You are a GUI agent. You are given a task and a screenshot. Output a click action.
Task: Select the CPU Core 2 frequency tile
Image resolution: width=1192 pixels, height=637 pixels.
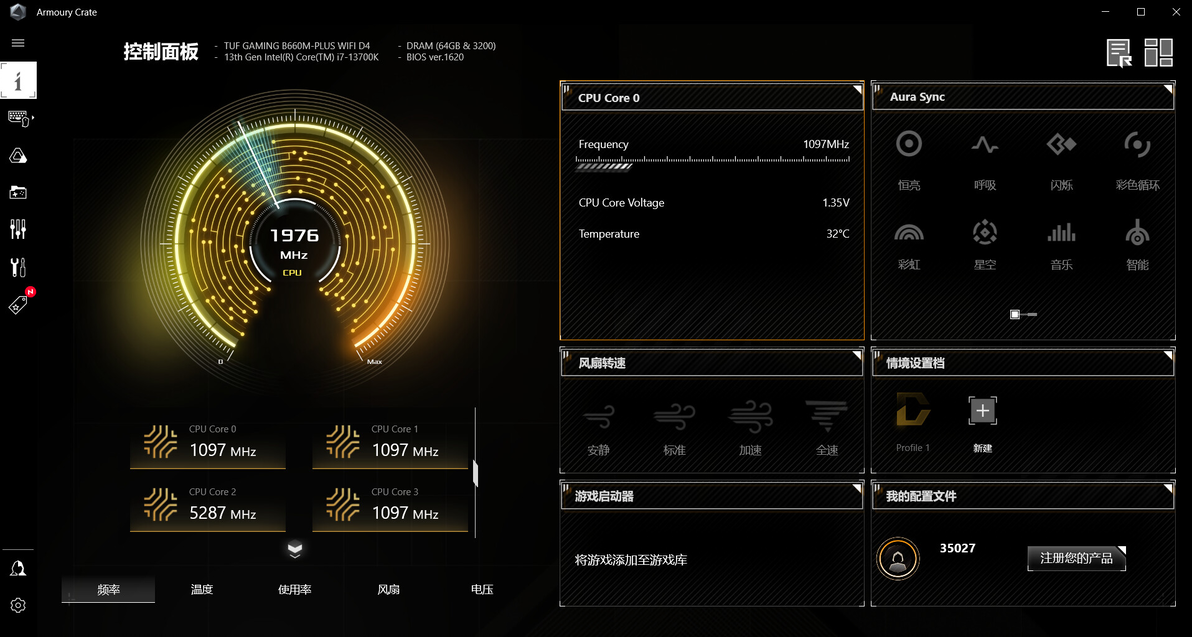pos(208,507)
